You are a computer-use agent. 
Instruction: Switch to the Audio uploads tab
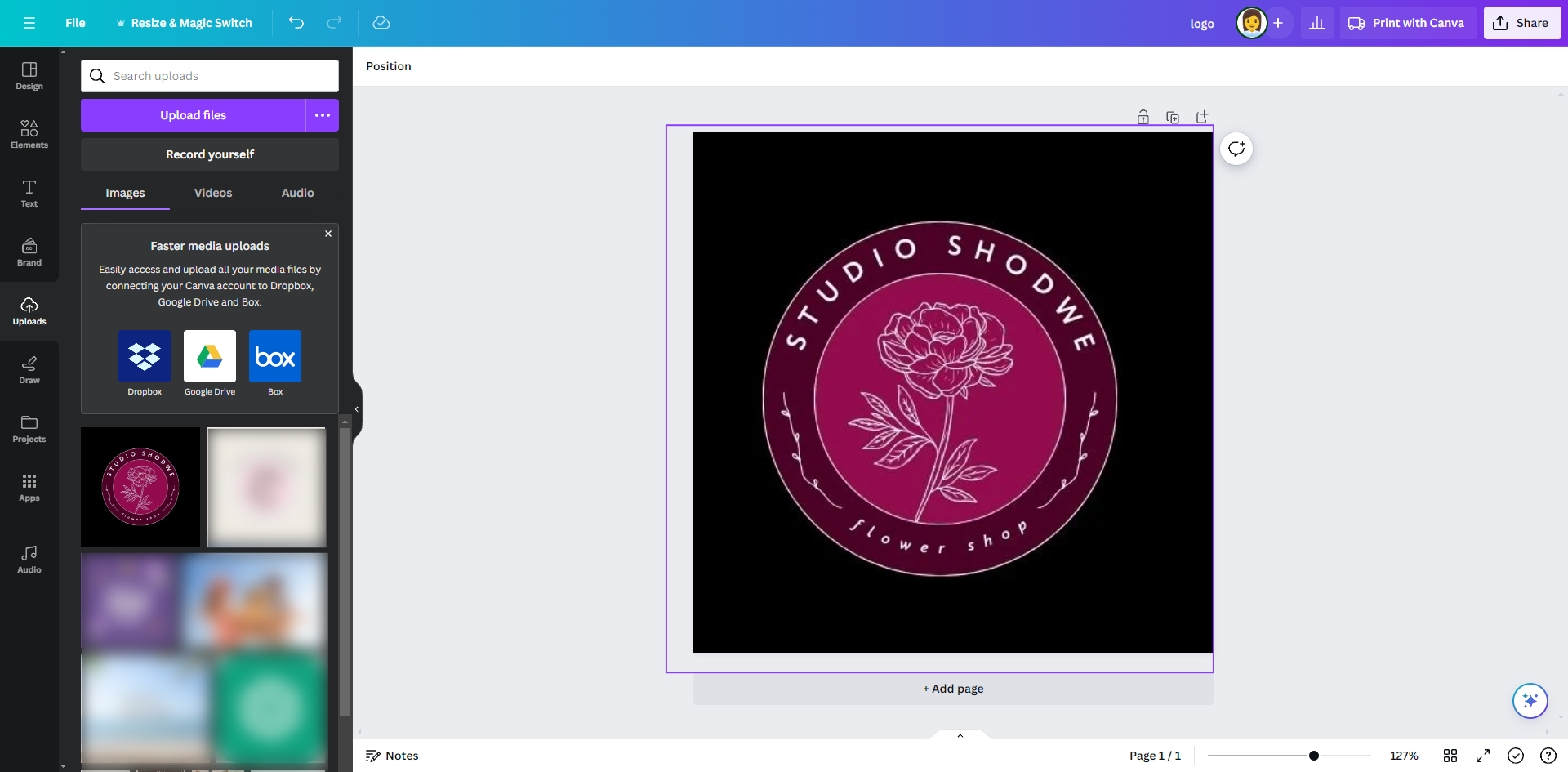click(x=298, y=194)
